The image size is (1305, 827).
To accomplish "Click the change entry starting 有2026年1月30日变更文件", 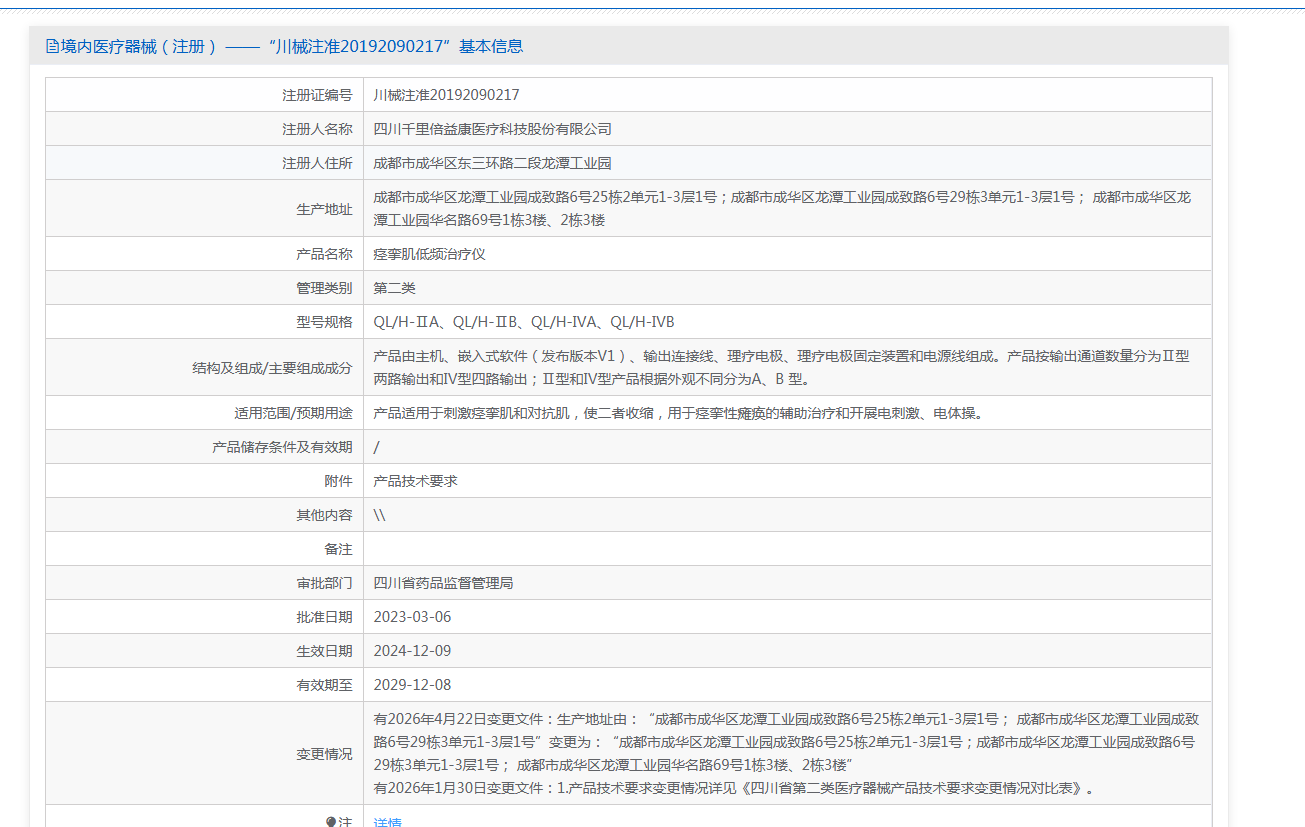I will pyautogui.click(x=734, y=788).
